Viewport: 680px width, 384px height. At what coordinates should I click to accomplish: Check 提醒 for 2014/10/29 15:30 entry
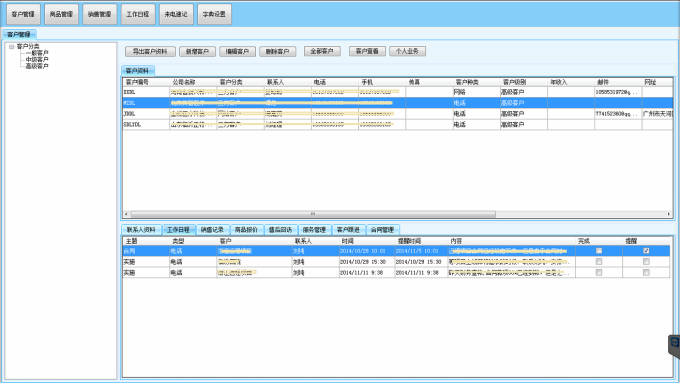[x=646, y=262]
